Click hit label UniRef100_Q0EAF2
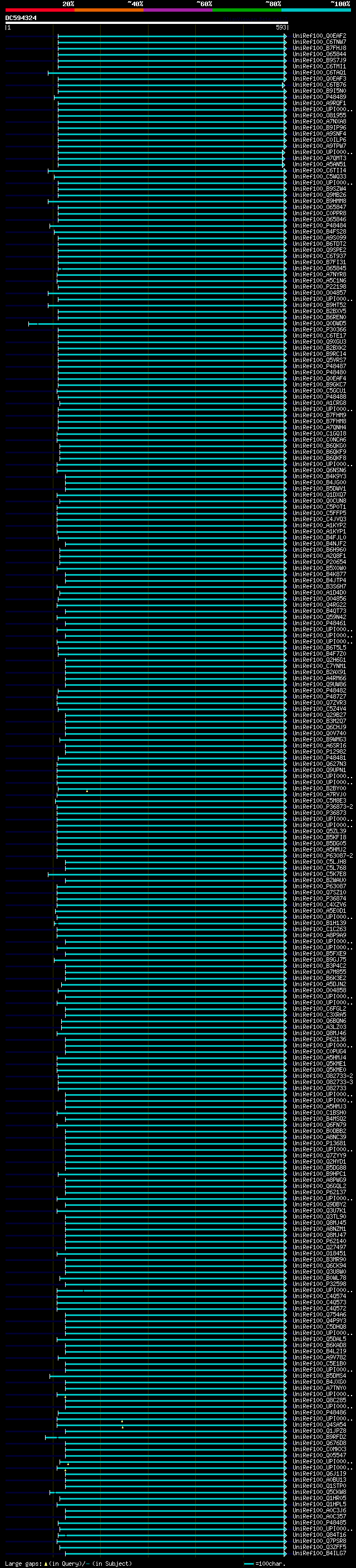The width and height of the screenshot is (356, 1568). coord(319,36)
